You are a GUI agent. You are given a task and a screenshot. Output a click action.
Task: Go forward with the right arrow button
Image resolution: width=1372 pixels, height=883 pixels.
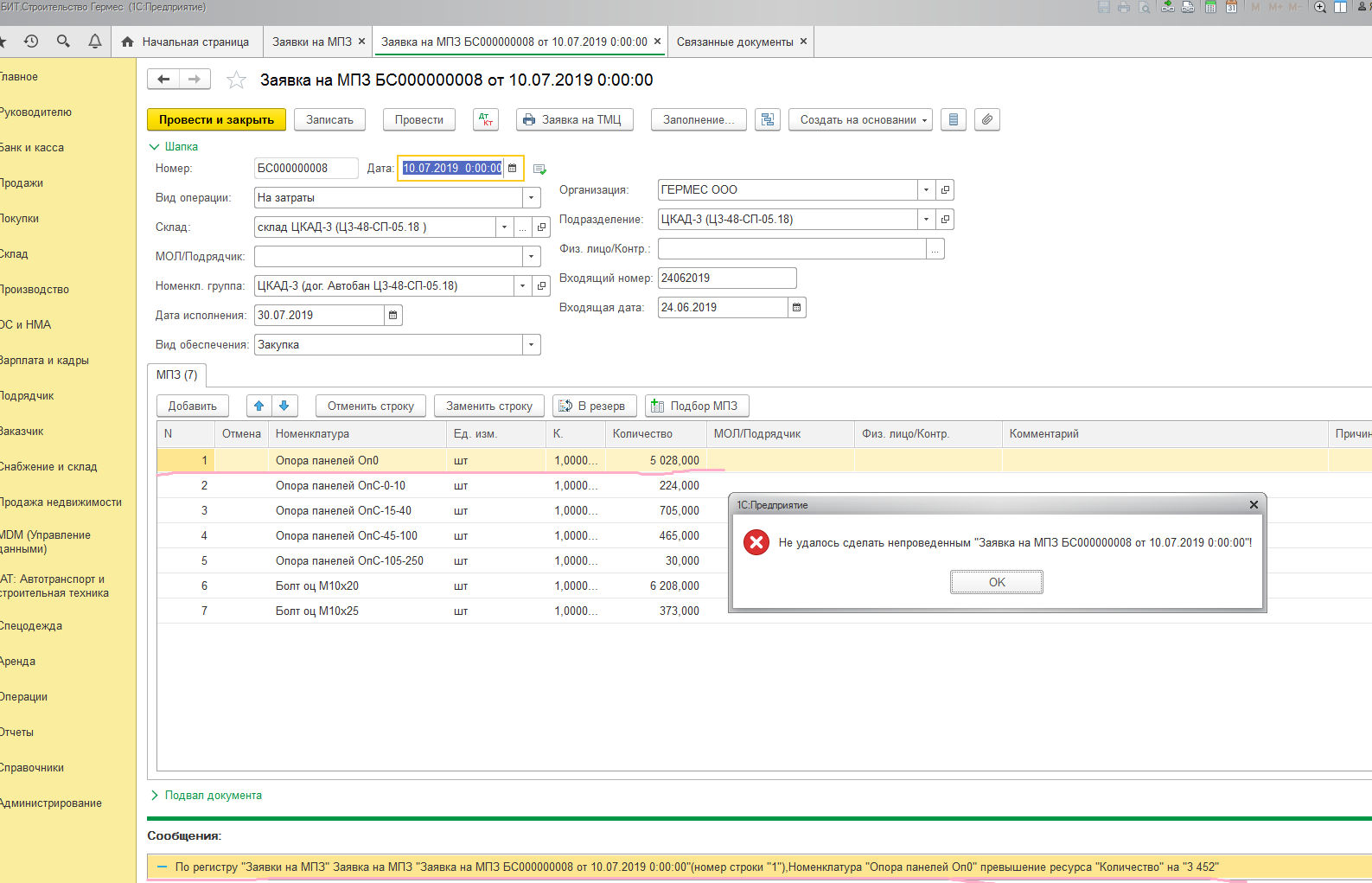click(x=195, y=80)
